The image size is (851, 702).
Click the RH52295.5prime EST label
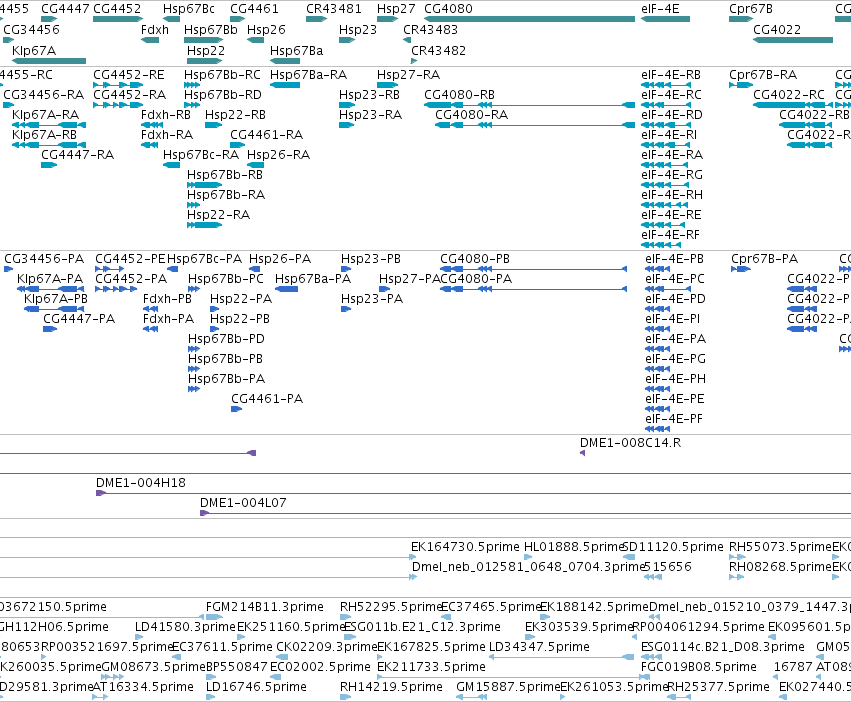click(x=391, y=606)
